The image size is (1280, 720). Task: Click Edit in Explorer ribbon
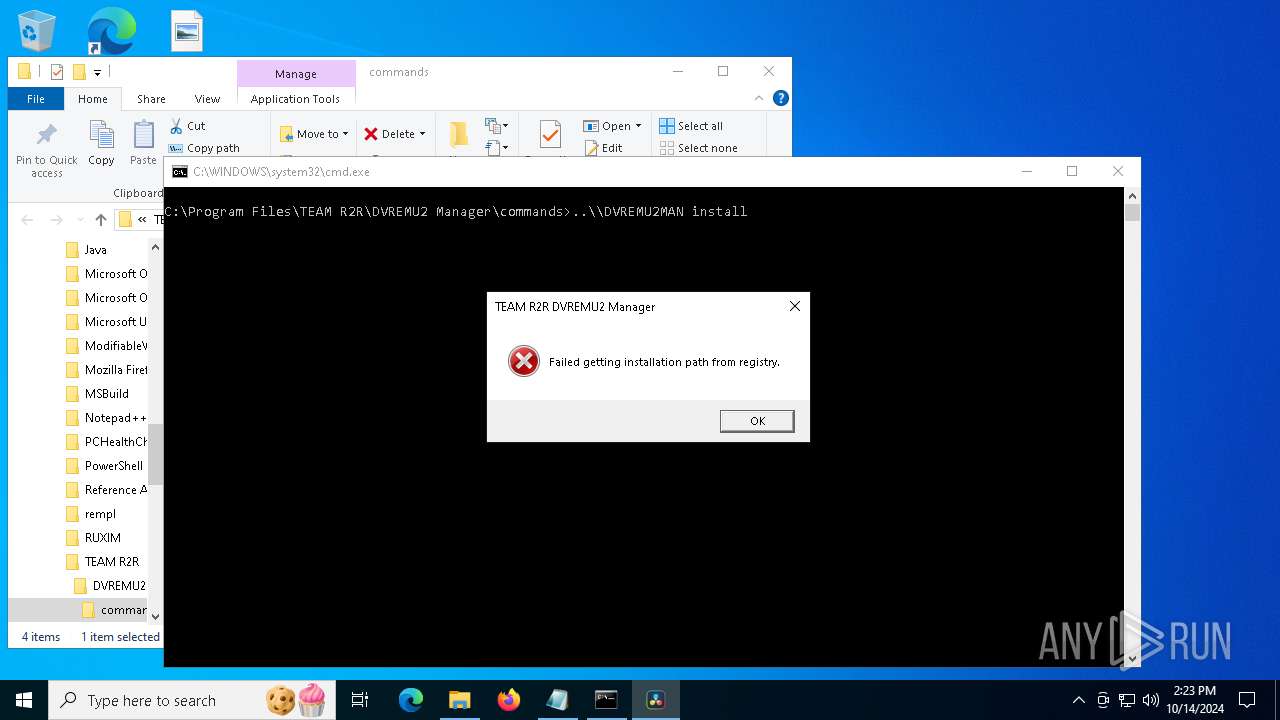603,148
